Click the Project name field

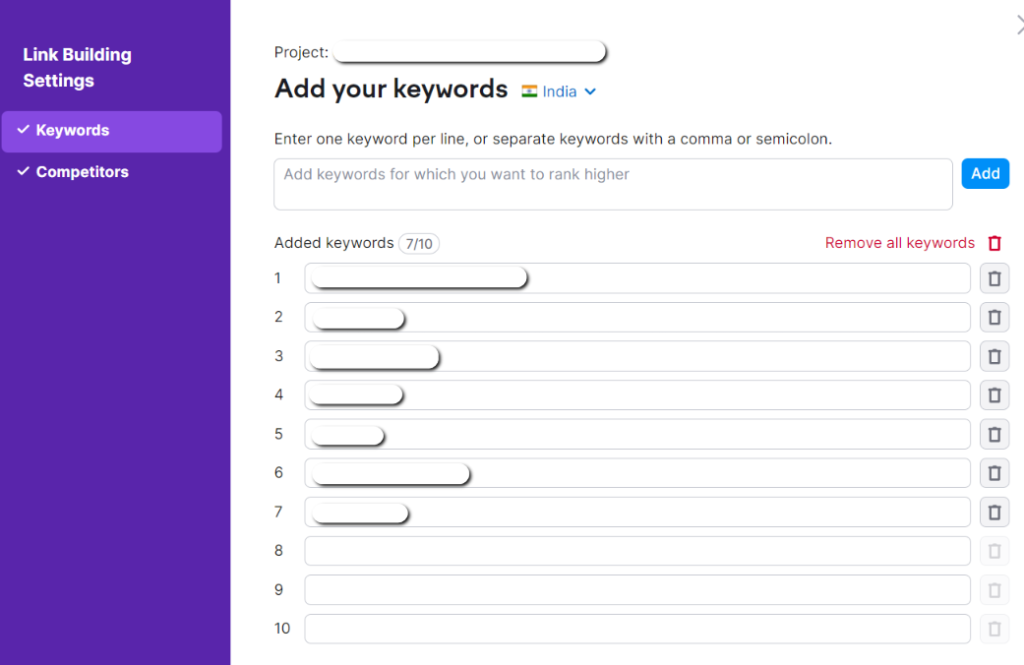470,51
